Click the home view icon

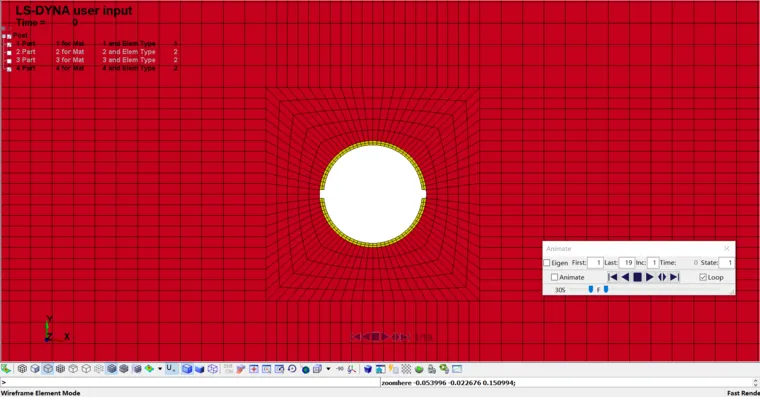380,369
